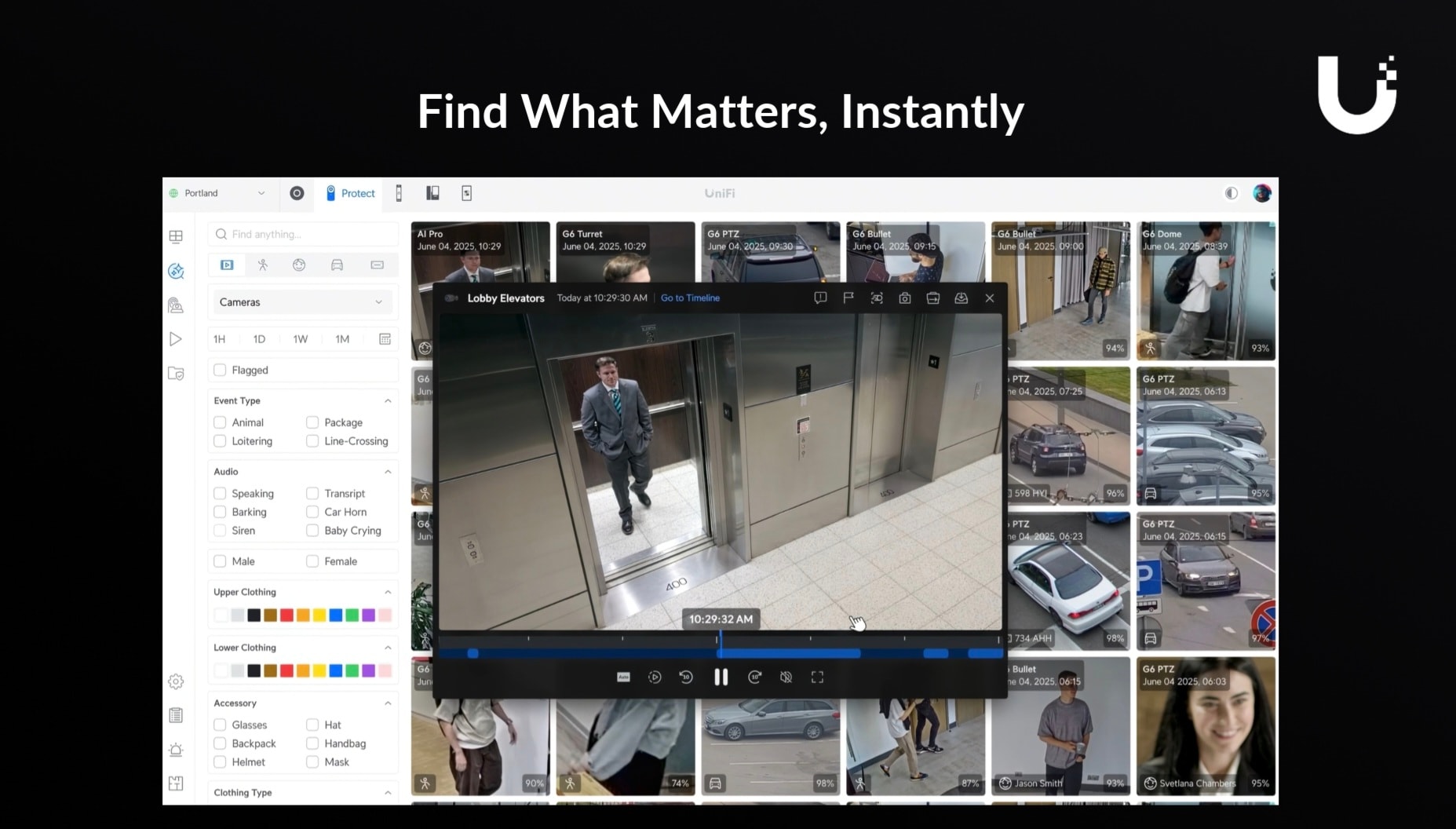Toggle the Auto quality button
The image size is (1456, 829).
pyautogui.click(x=623, y=677)
